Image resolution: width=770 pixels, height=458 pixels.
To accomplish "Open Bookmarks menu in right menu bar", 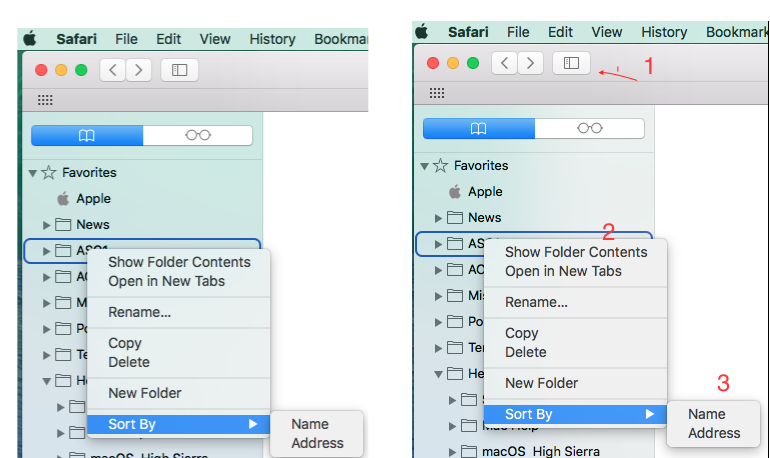I will (x=737, y=32).
